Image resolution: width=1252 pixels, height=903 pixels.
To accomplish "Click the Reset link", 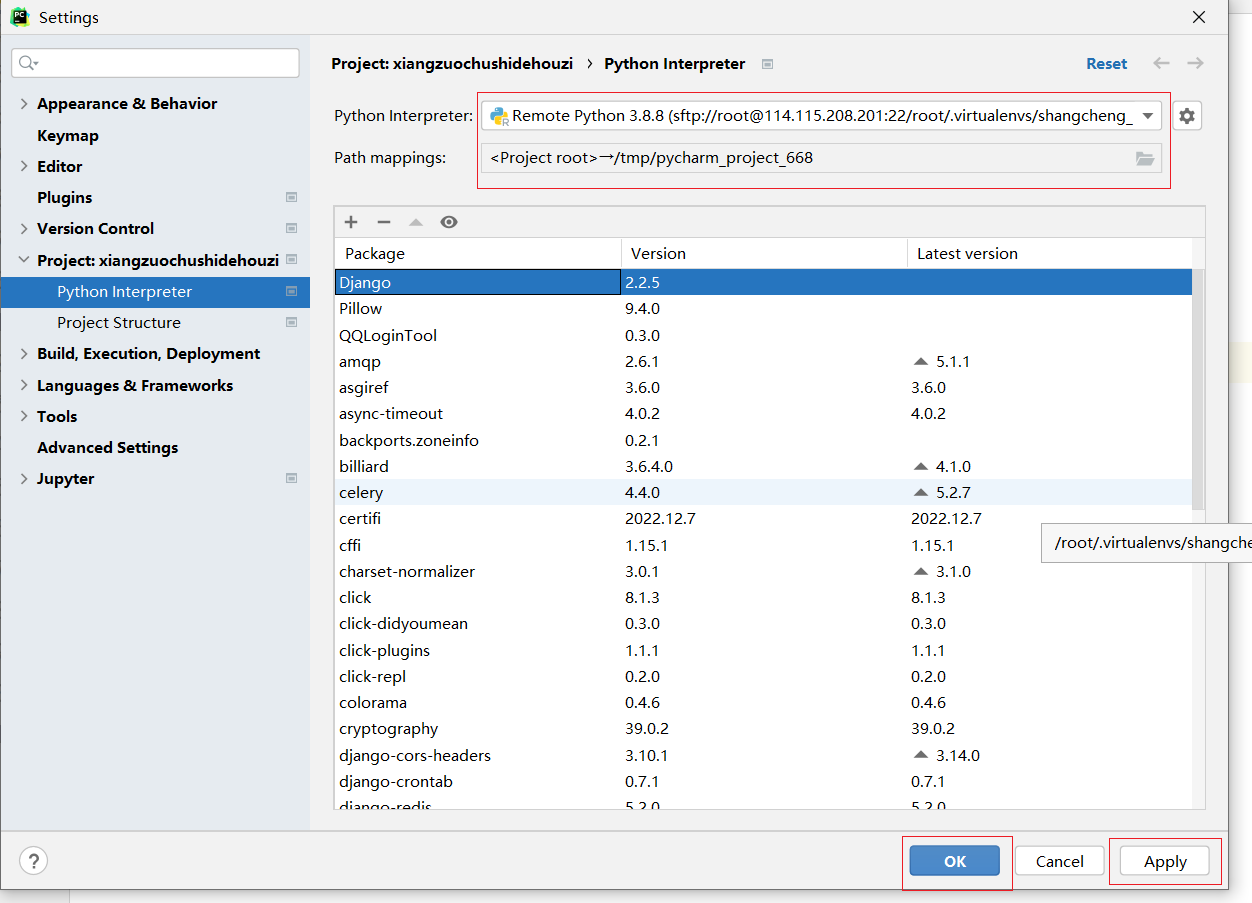I will tap(1106, 63).
